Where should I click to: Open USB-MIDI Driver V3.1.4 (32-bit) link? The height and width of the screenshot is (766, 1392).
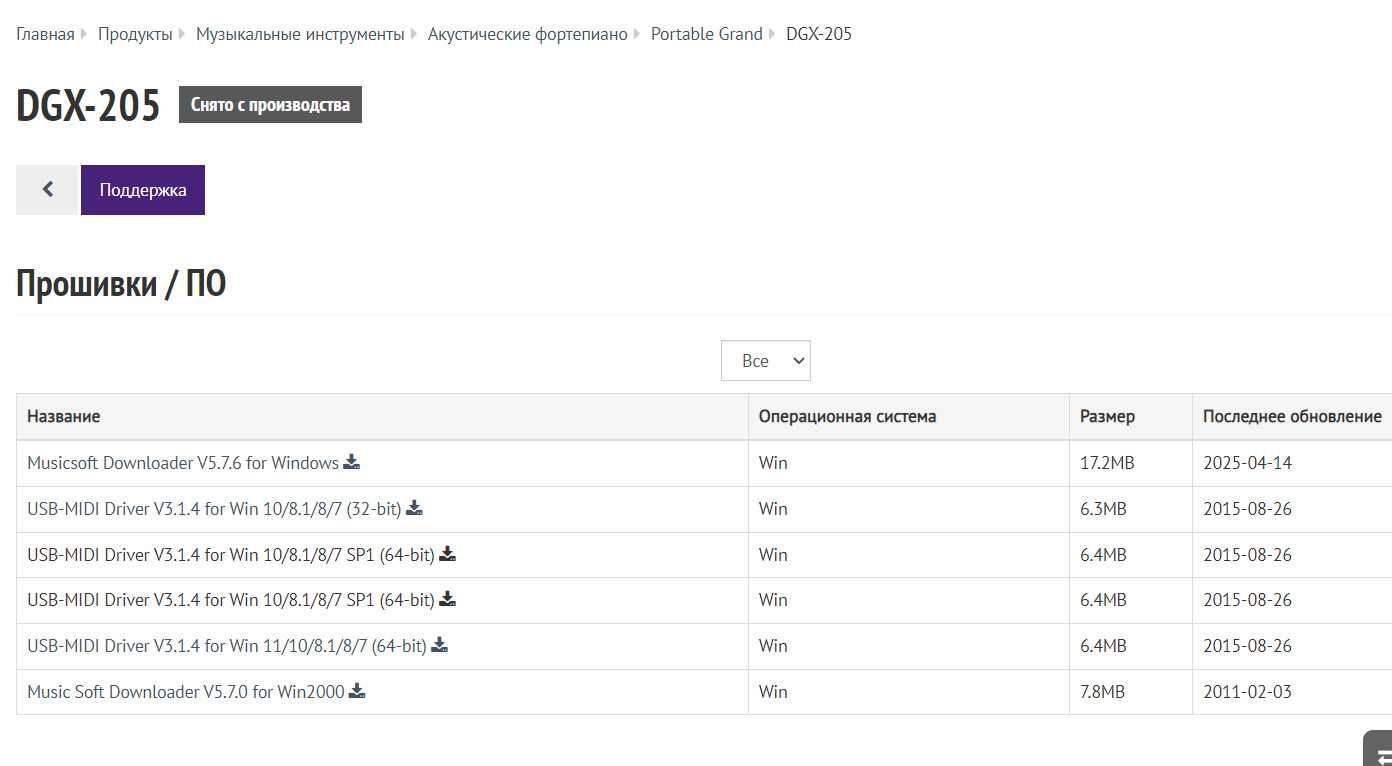coord(214,509)
